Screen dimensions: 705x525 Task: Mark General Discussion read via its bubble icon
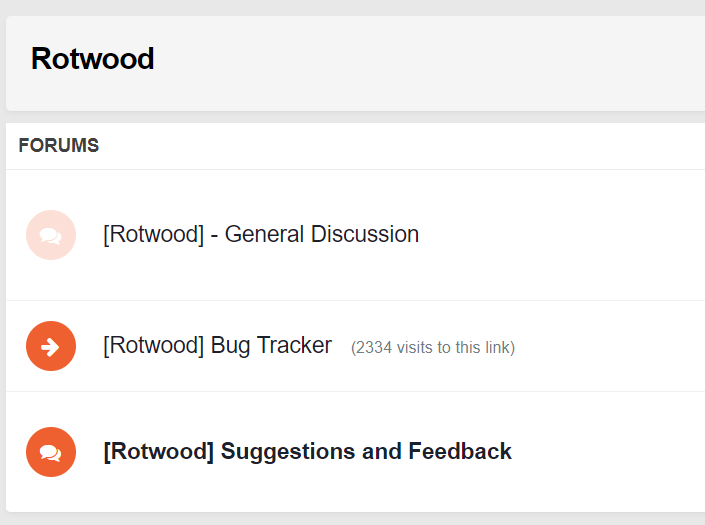point(51,235)
